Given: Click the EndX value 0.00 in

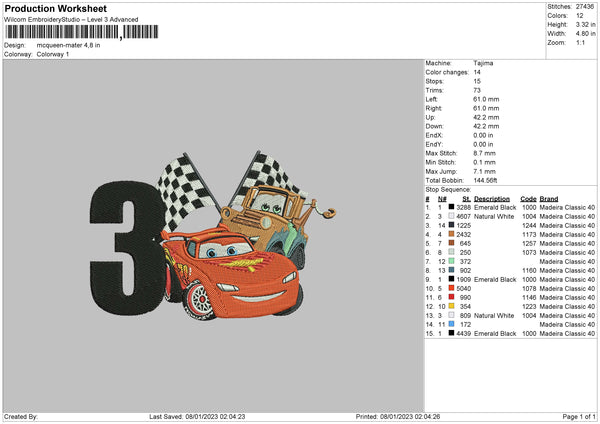Looking at the screenshot, I should coord(483,135).
